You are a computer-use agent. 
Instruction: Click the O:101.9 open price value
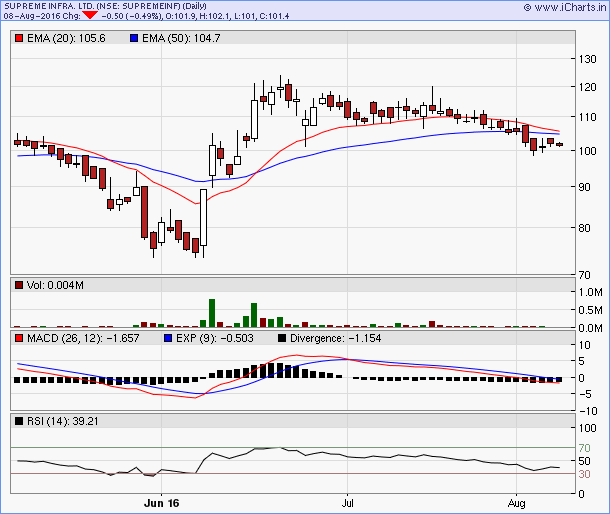coord(181,16)
